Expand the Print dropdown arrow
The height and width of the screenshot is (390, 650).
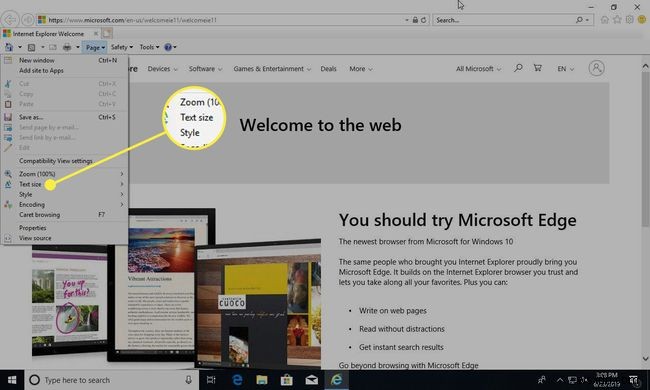tap(78, 47)
